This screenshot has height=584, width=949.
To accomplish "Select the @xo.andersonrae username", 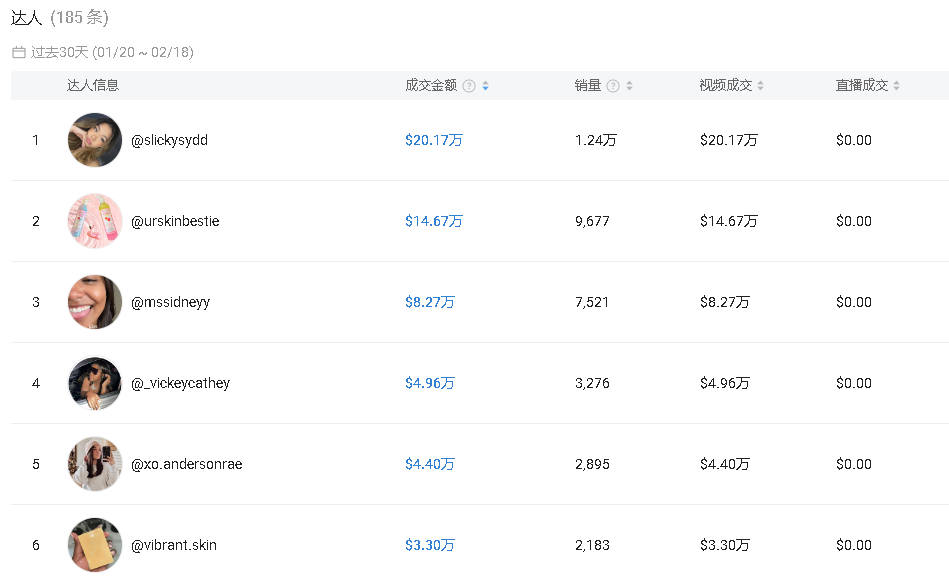I will pyautogui.click(x=186, y=464).
